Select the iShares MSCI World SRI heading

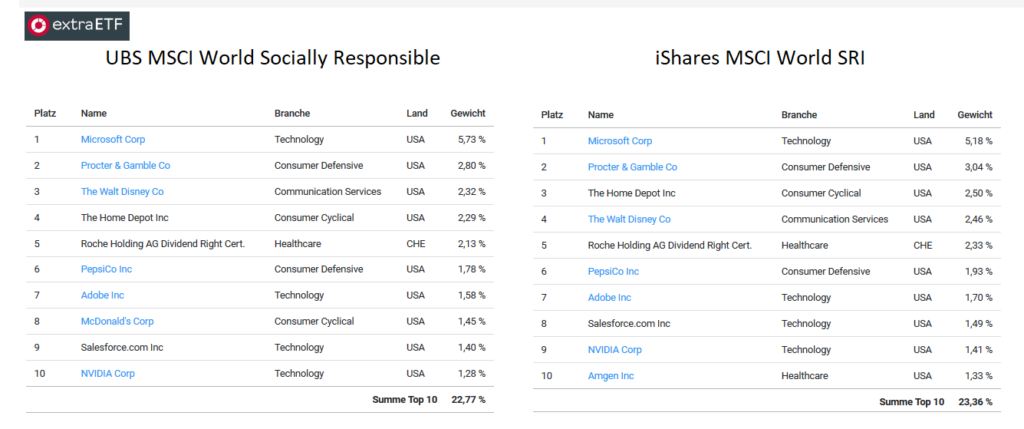pos(760,58)
